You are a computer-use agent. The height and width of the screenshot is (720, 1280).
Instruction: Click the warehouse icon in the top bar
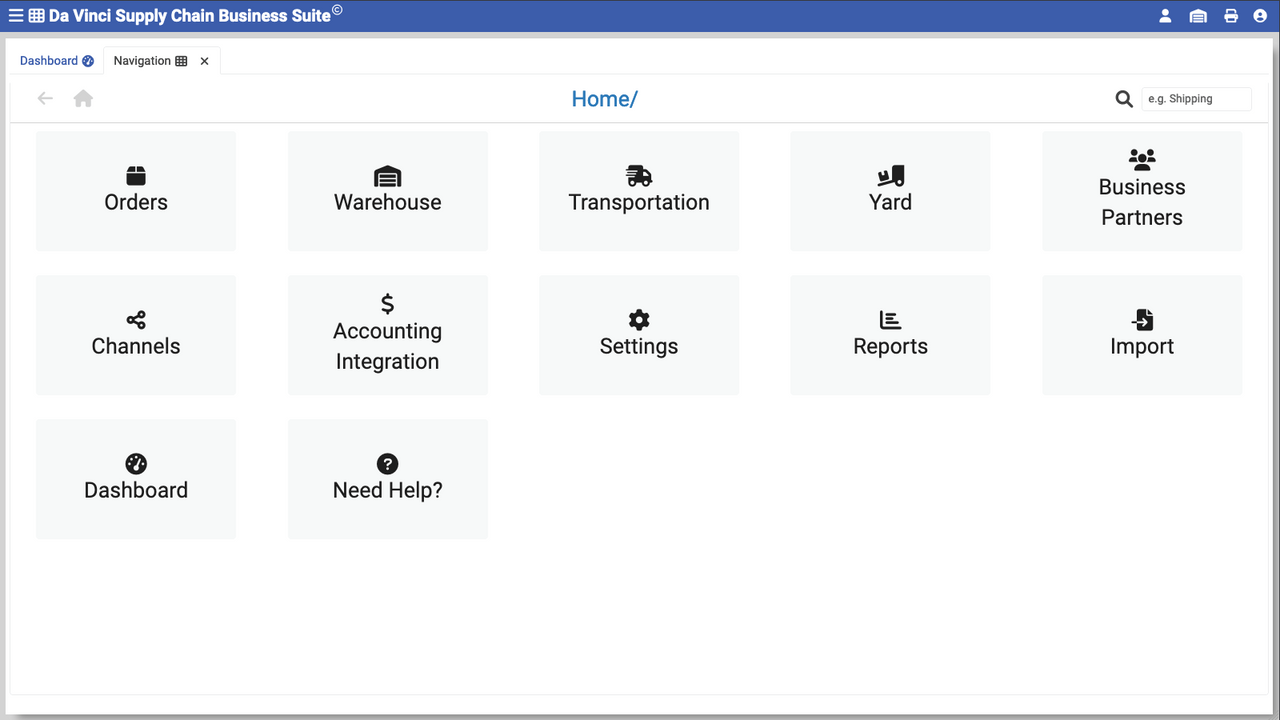tap(1198, 16)
